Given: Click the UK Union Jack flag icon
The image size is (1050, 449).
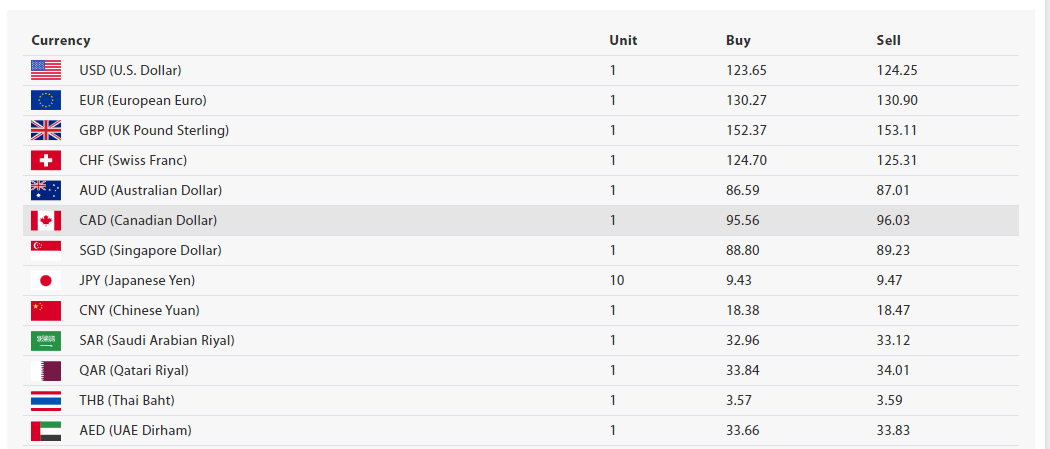Looking at the screenshot, I should pos(46,130).
